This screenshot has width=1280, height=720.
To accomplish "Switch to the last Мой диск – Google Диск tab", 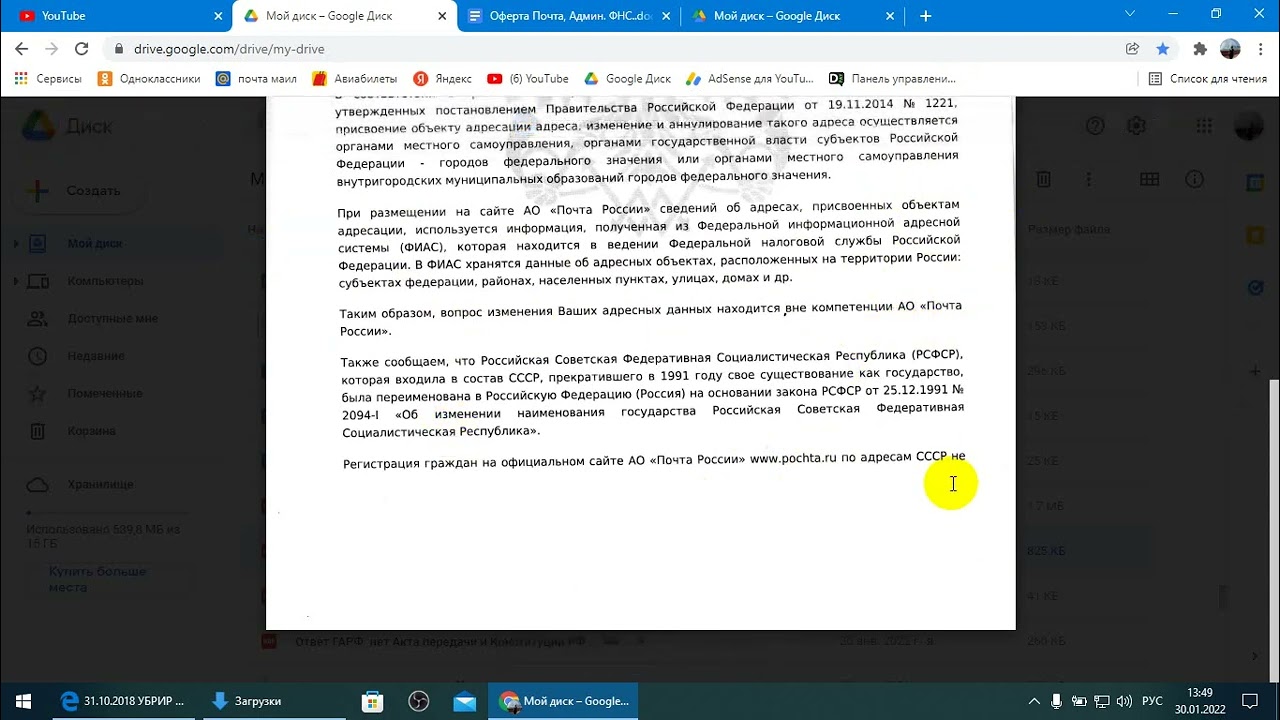I will coord(794,16).
